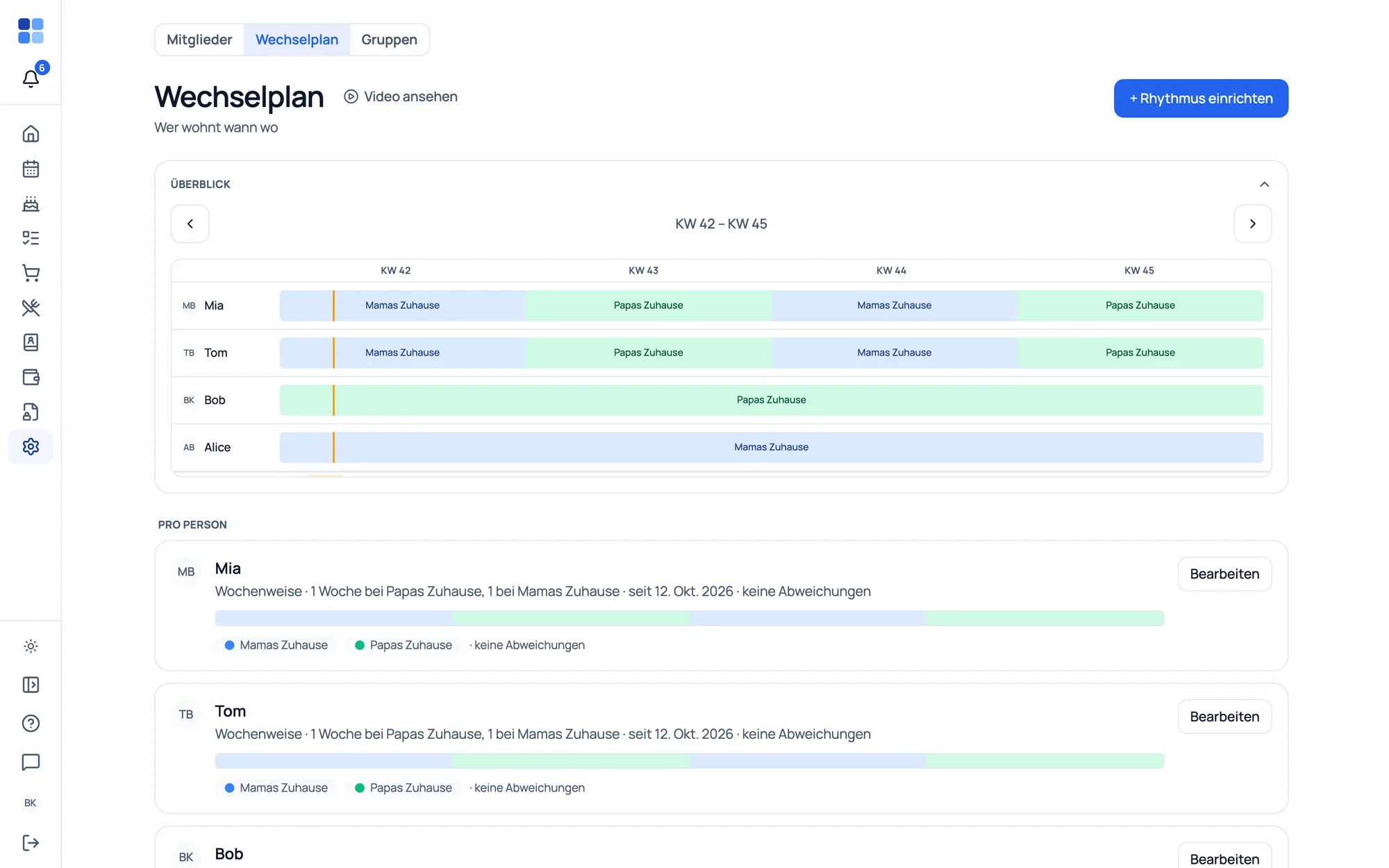Viewport: 1389px width, 868px height.
Task: Click Bearbeiten button for Tom
Action: coord(1224,717)
